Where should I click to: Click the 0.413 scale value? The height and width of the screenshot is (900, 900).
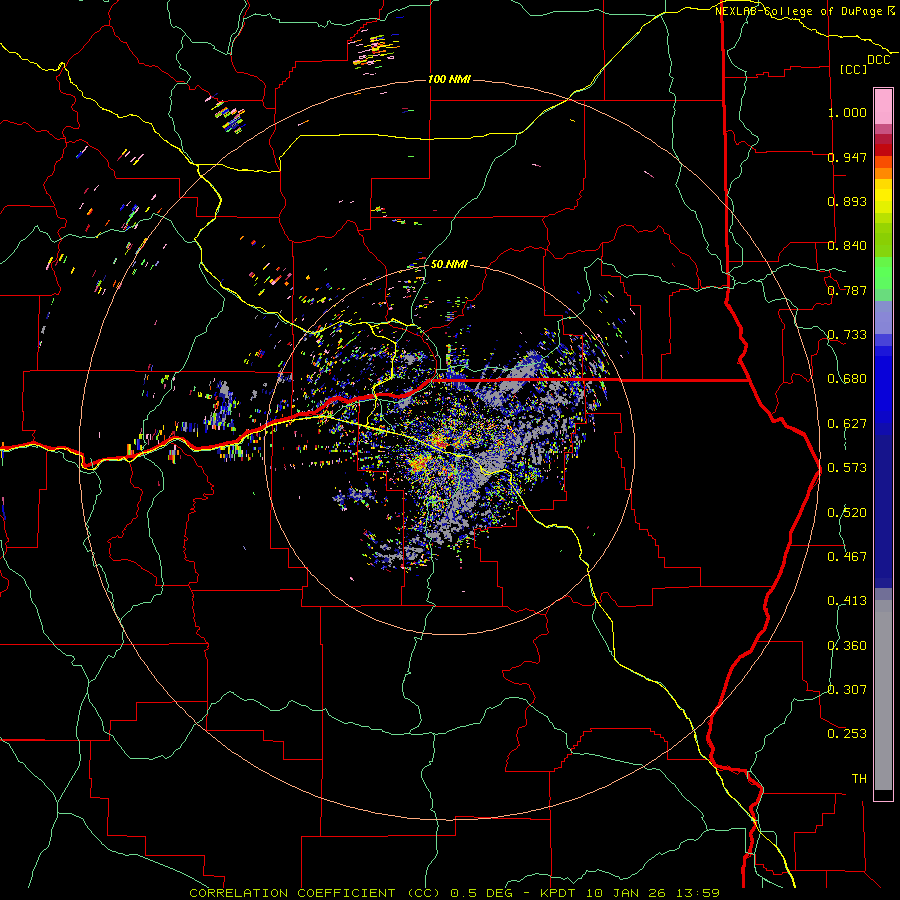(x=847, y=601)
